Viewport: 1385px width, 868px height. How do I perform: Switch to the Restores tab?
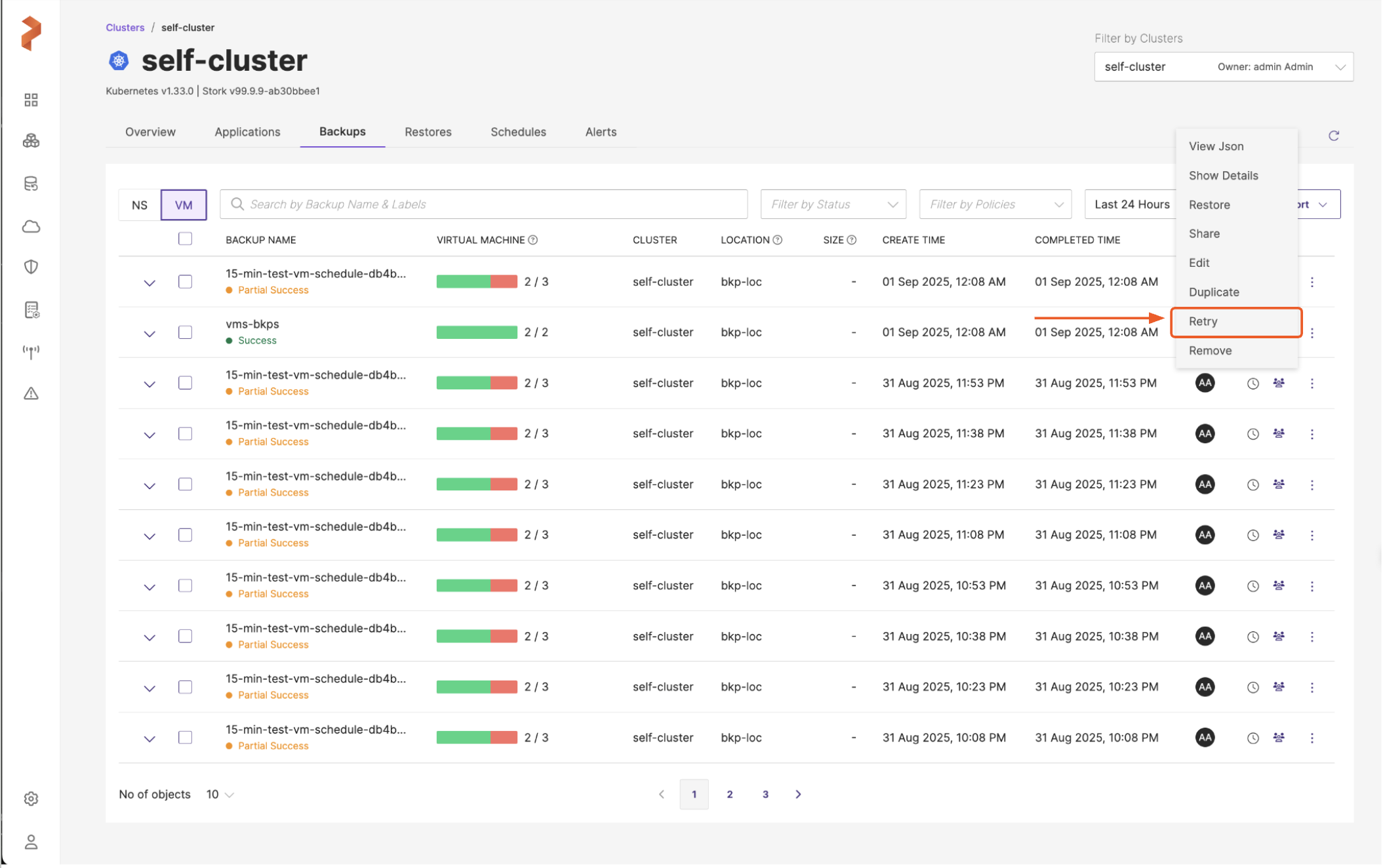[428, 132]
